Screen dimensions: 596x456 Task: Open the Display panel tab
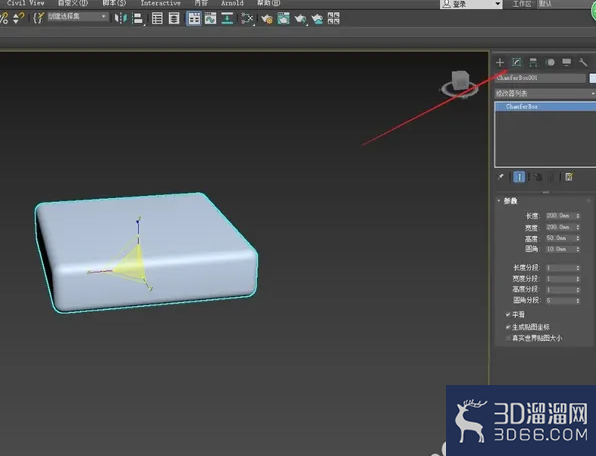(x=567, y=62)
